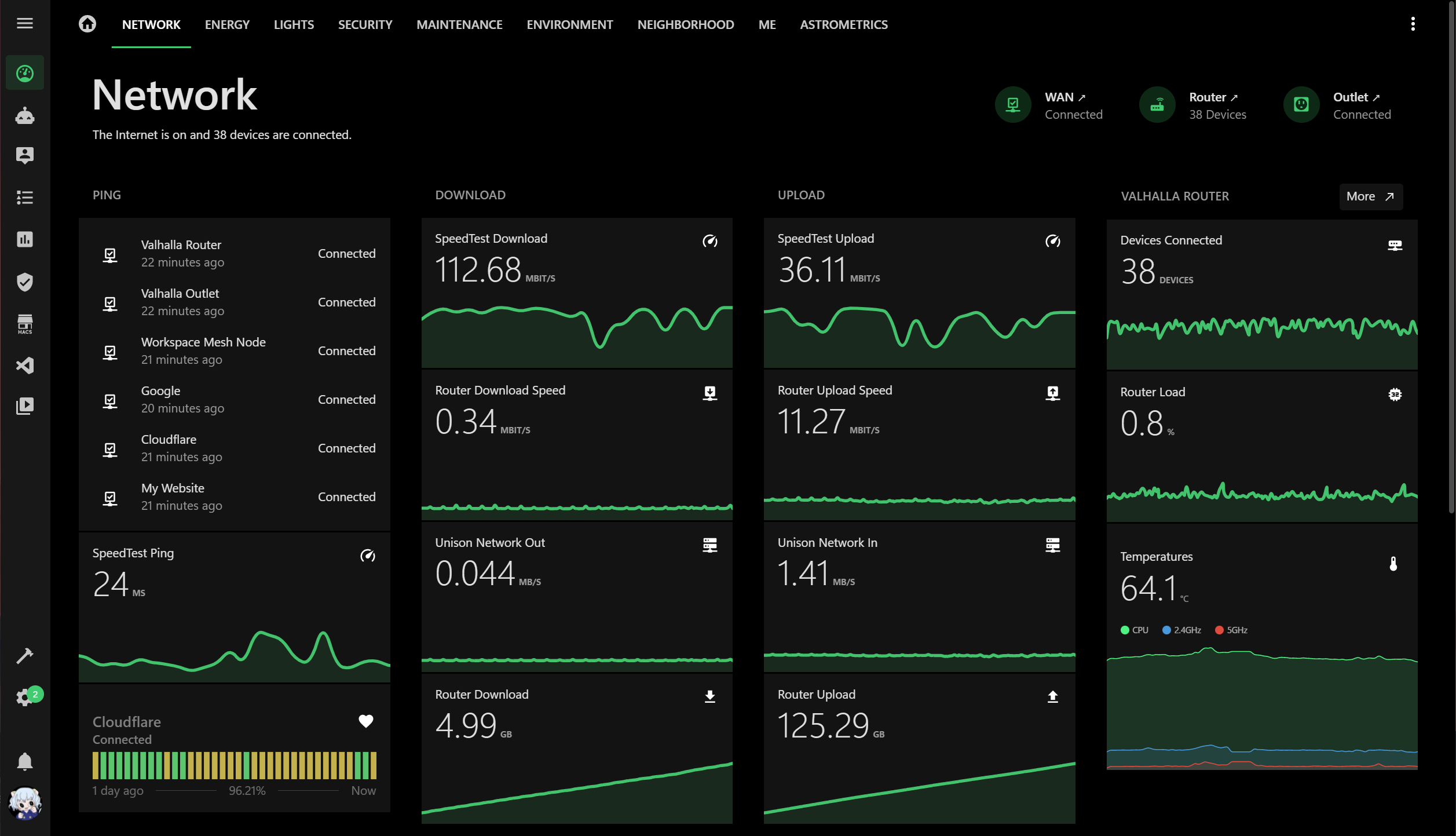Open the Media browser sidebar icon

click(x=25, y=406)
